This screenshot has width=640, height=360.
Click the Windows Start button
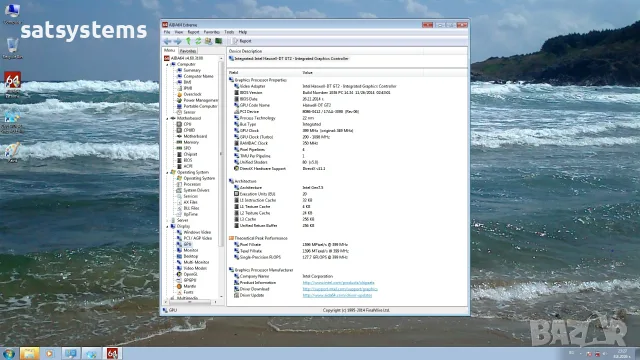tap(9, 353)
